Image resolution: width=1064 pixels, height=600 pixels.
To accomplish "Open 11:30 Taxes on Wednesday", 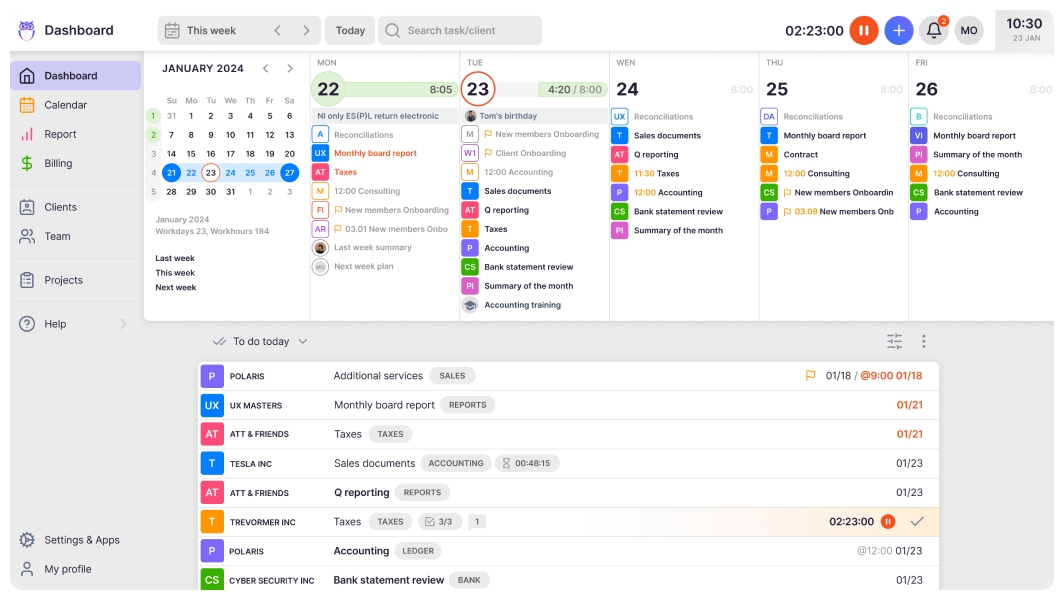I will point(656,173).
